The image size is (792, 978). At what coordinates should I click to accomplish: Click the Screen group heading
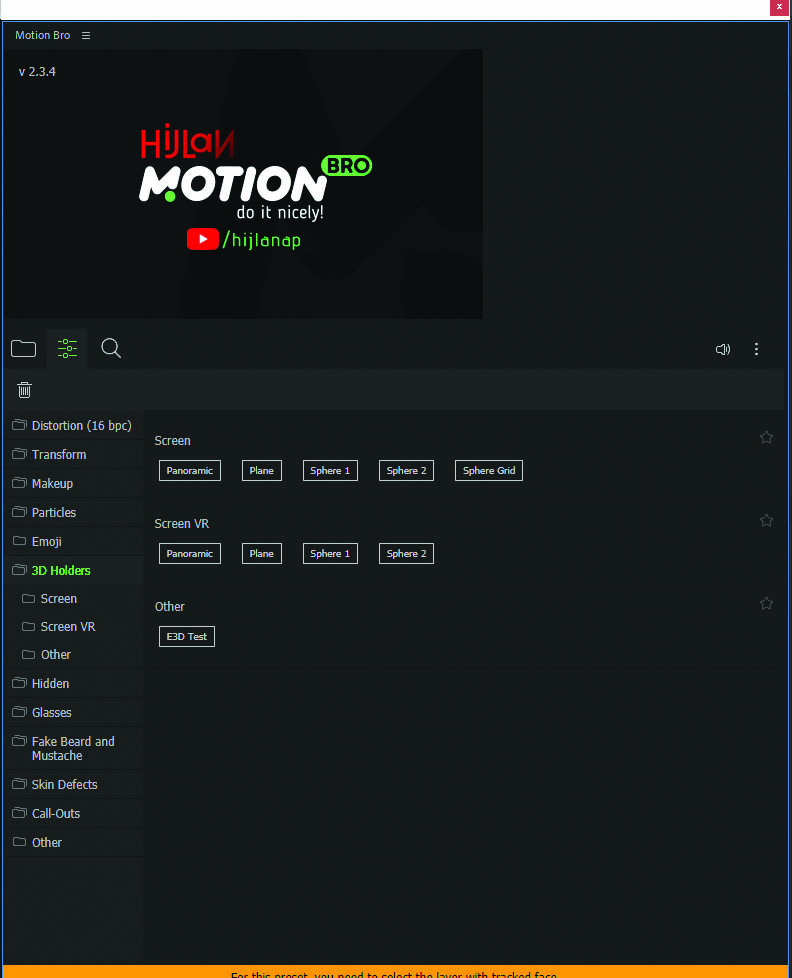click(x=172, y=440)
